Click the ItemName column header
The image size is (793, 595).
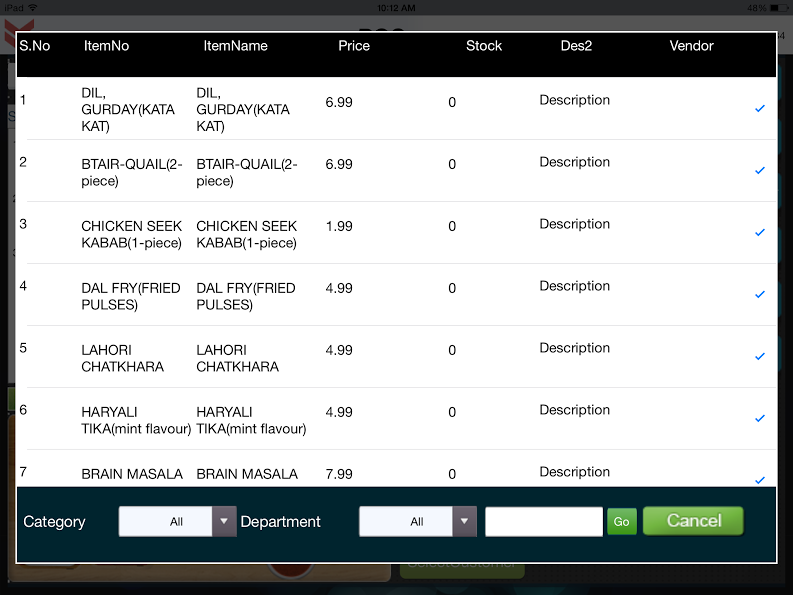tap(236, 46)
